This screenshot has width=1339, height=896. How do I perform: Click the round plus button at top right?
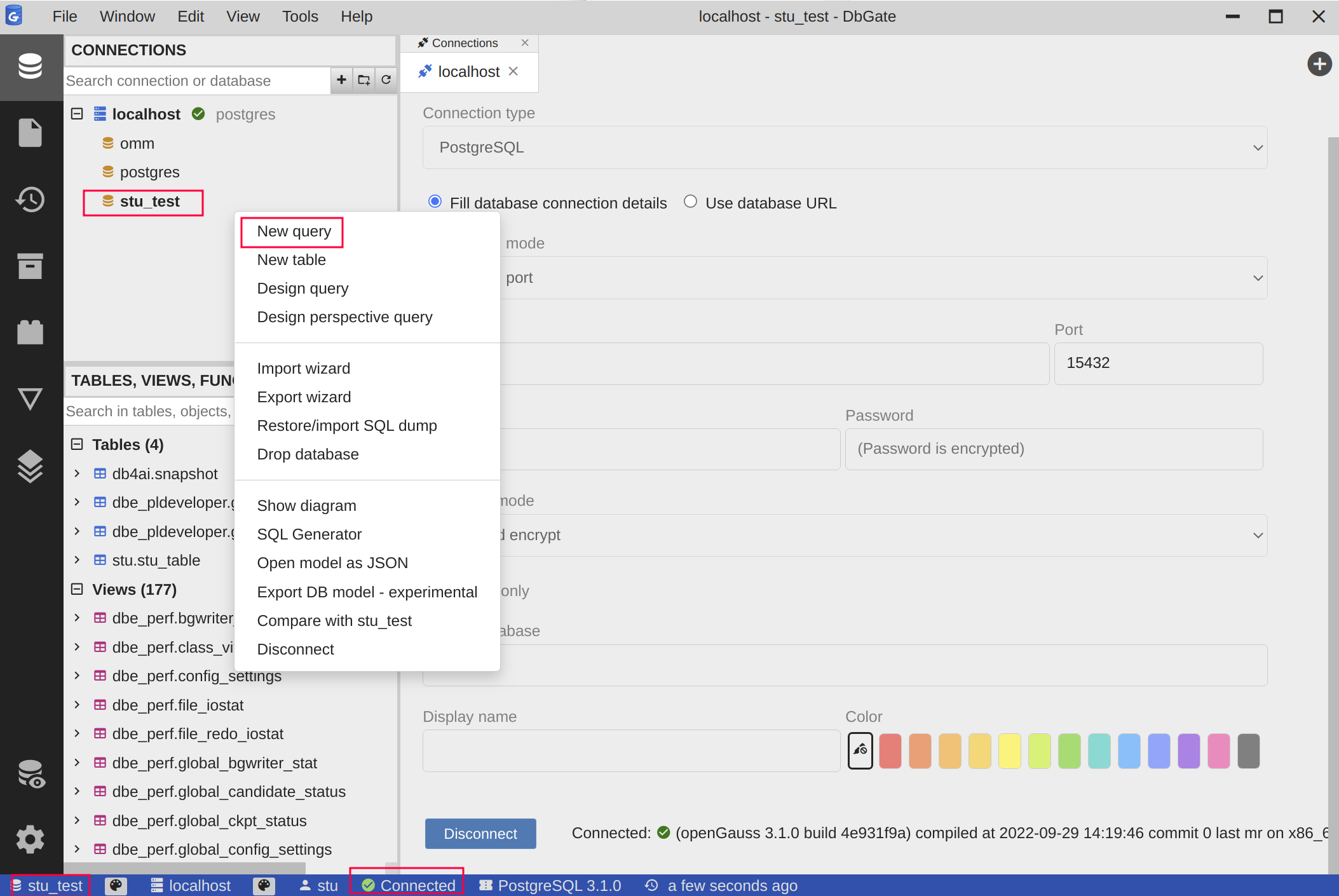[x=1319, y=64]
